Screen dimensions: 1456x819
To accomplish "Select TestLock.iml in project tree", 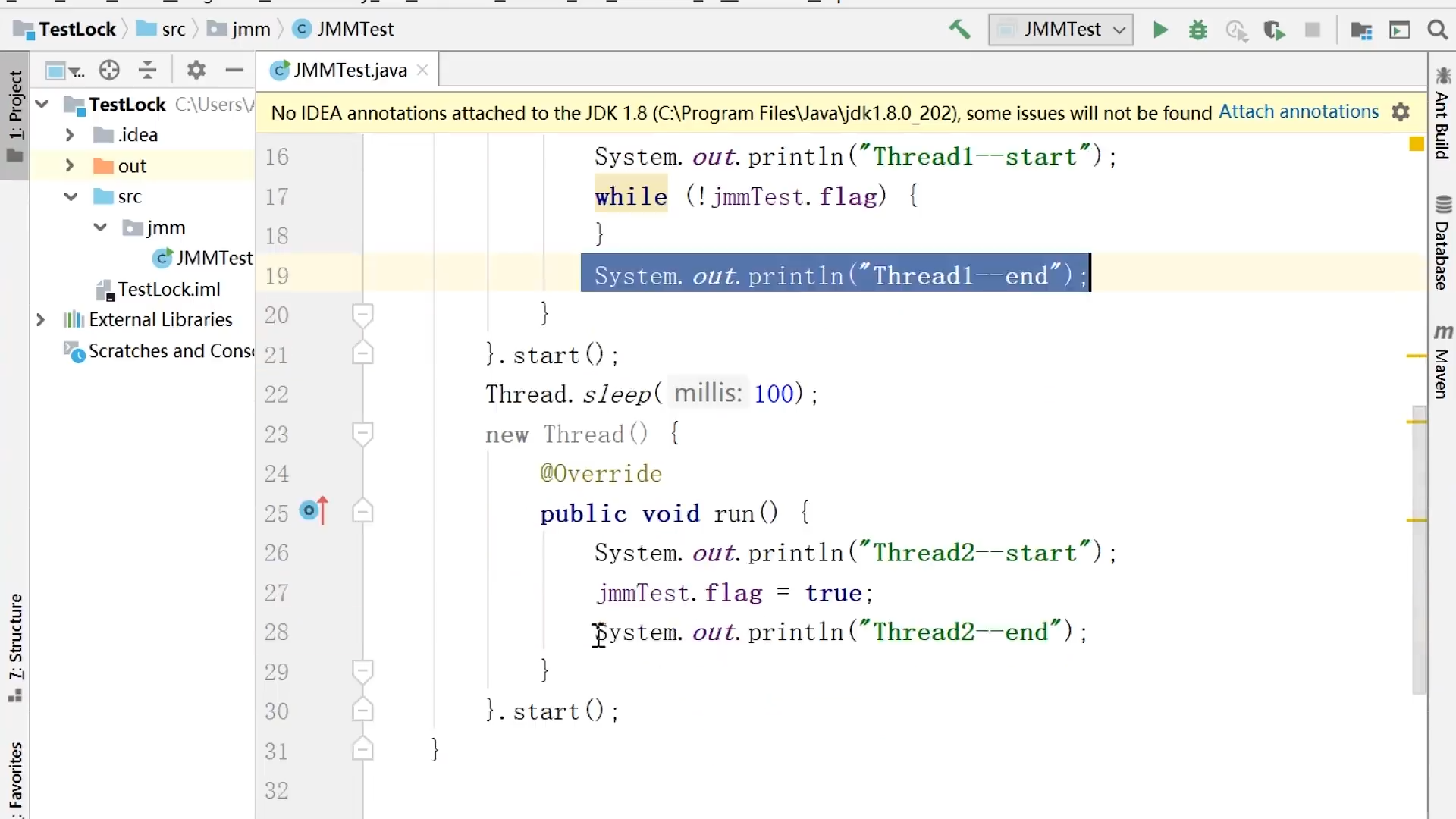I will [168, 290].
